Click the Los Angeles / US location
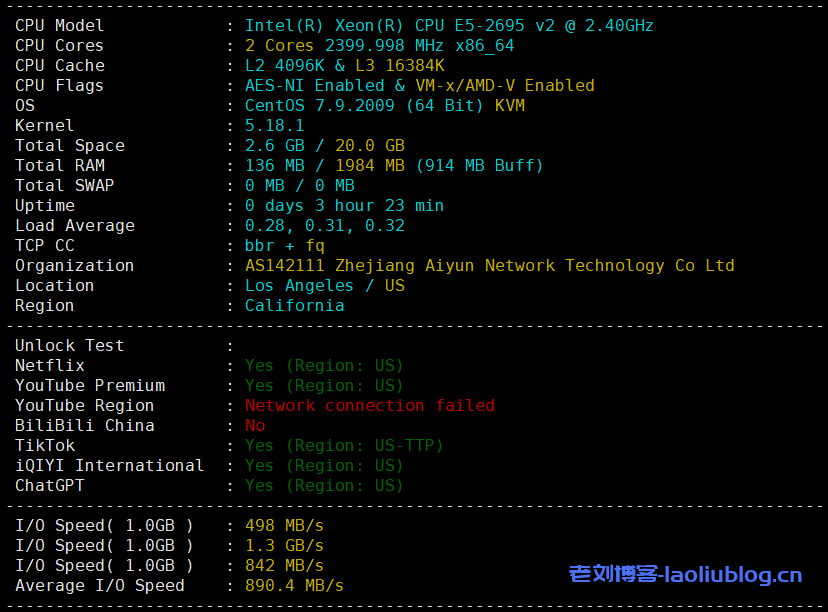Image resolution: width=828 pixels, height=612 pixels. click(324, 286)
